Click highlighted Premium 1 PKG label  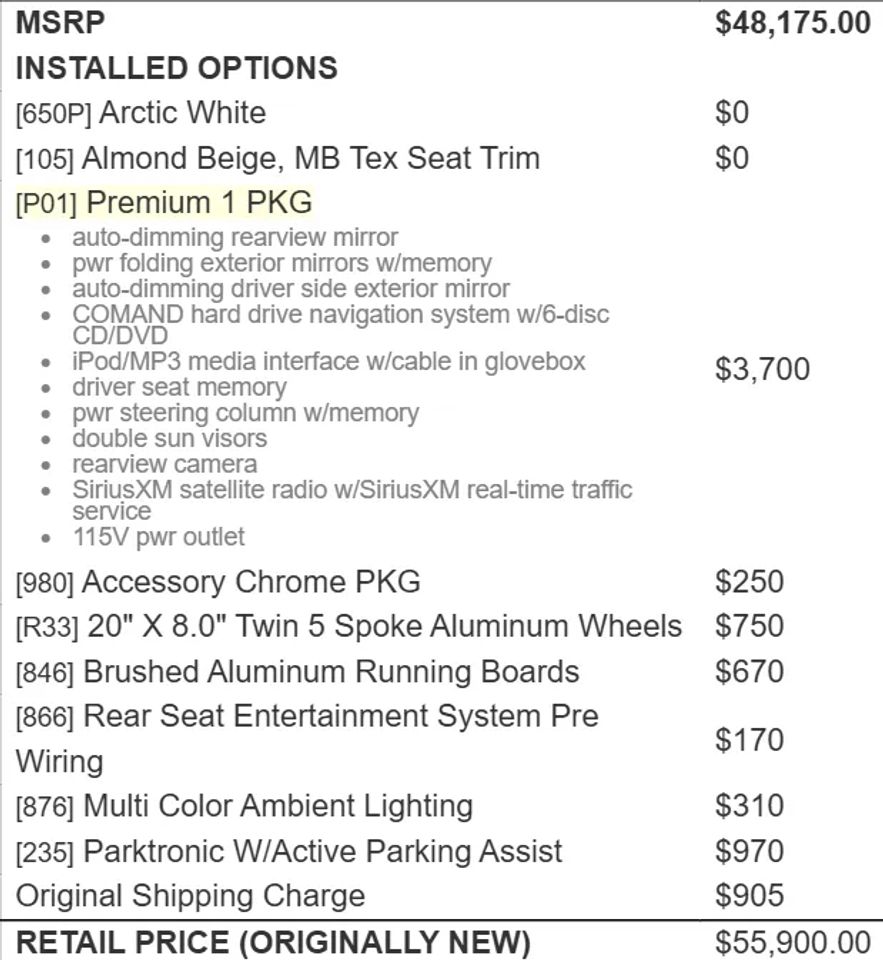tap(164, 203)
